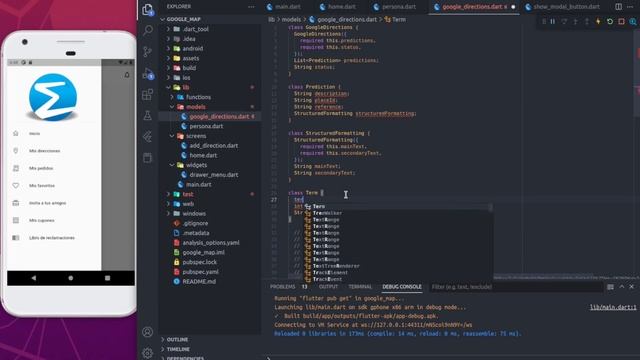Tap Mis pedidos in the emulator drawer
640x360 pixels.
(41, 168)
